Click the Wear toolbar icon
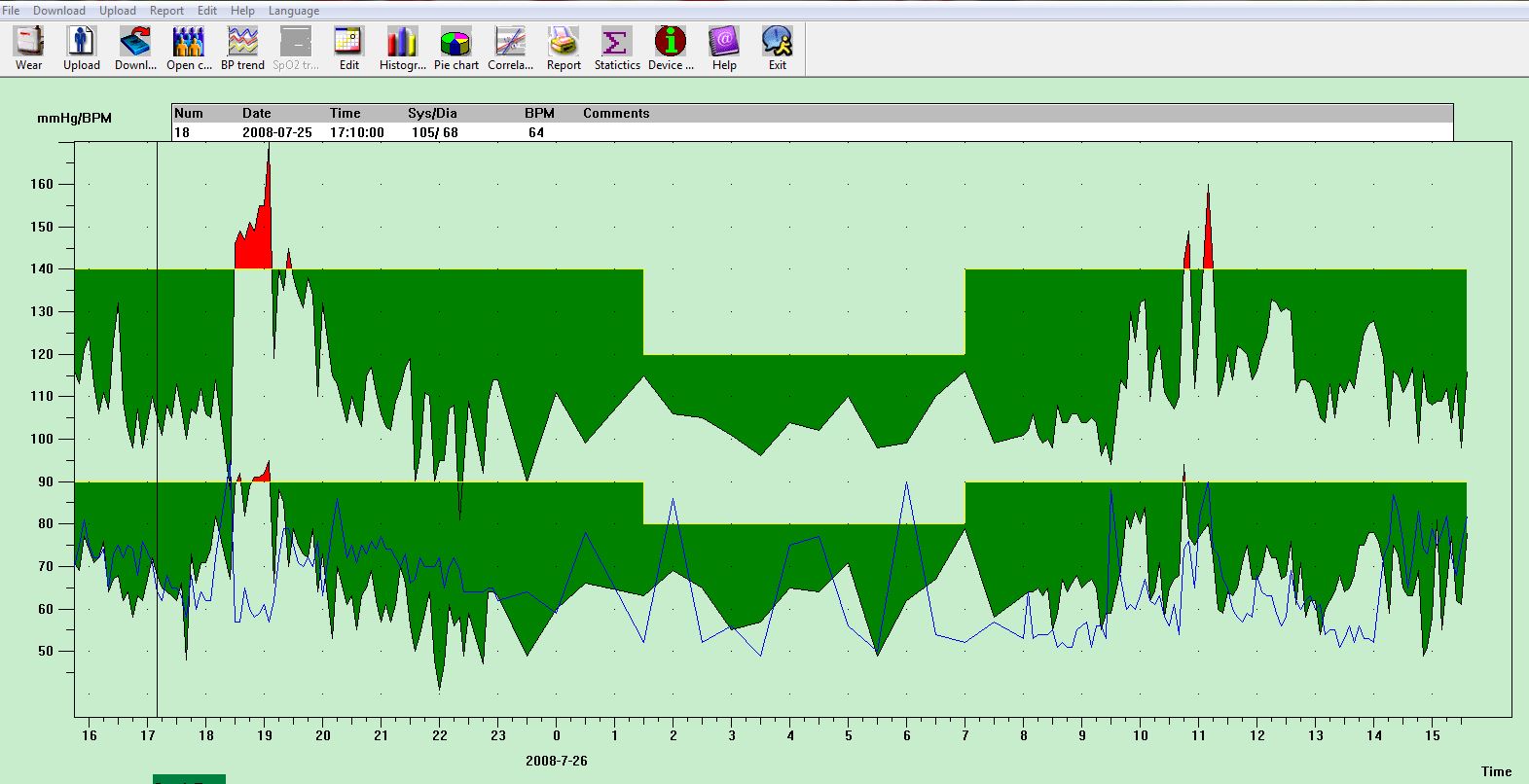This screenshot has height=784, width=1529. (x=29, y=48)
